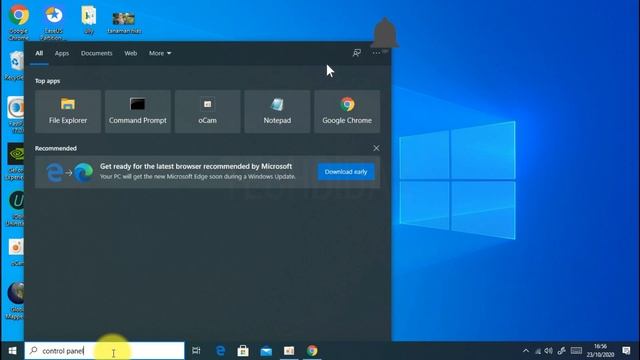Viewport: 640px width, 360px height.
Task: Click the magnifier icon in search box
Action: click(x=33, y=351)
